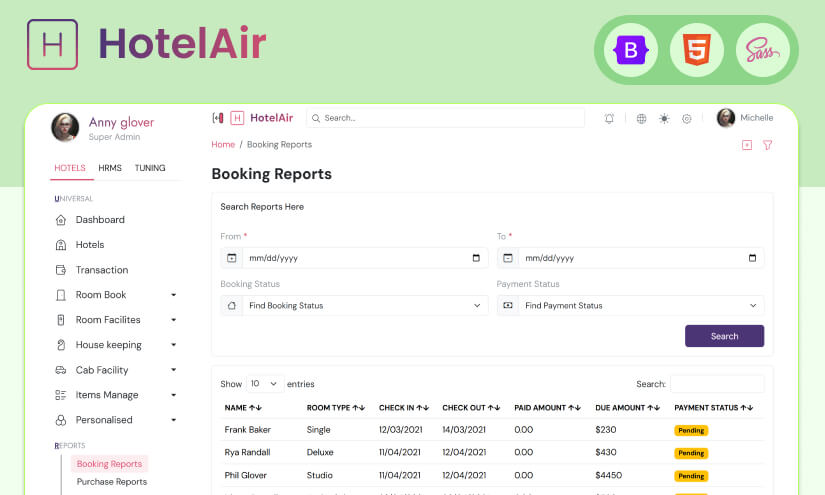Image resolution: width=825 pixels, height=495 pixels.
Task: Click the sidebar collapse toggle icon
Action: click(x=218, y=118)
